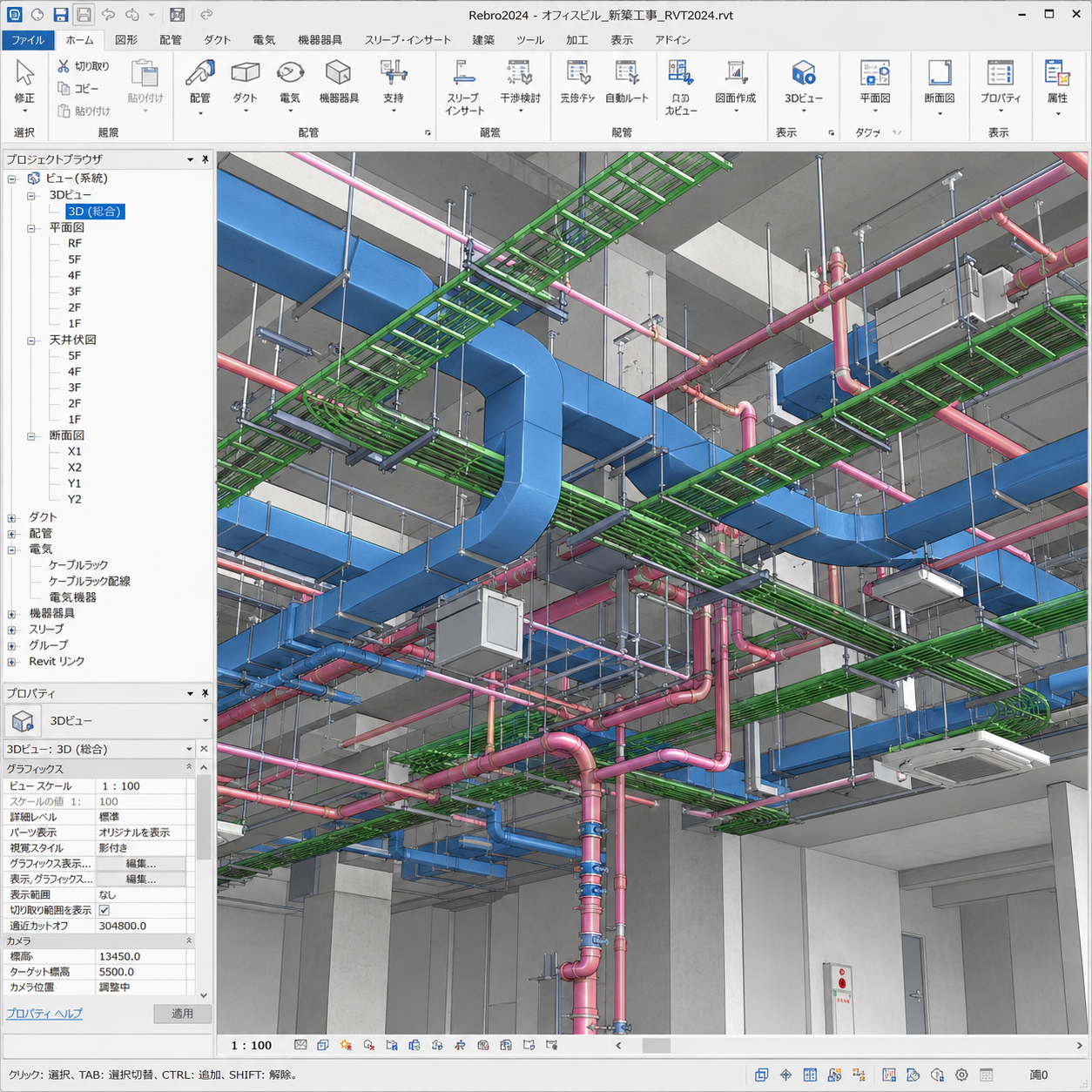Viewport: 1092px width, 1092px height.
Task: Click the viewport horizontal scrollbar thumb
Action: tap(657, 1045)
